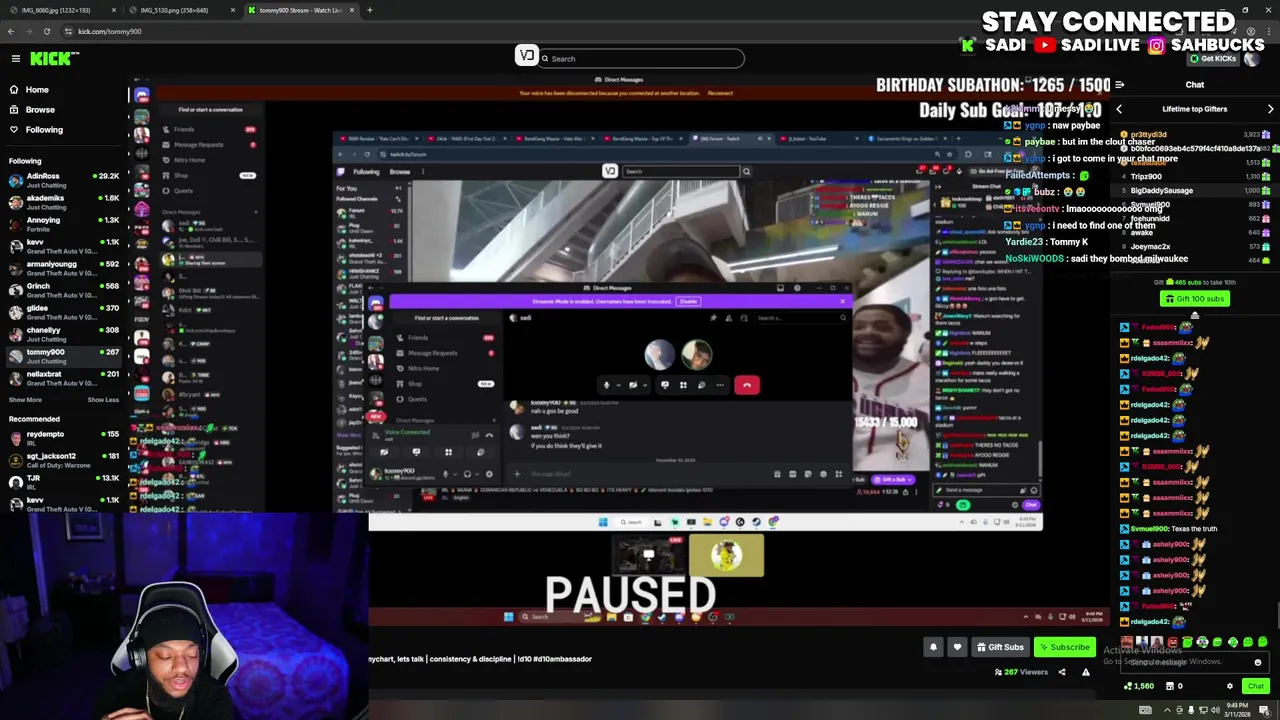Screen dimensions: 1280x720
Task: Show next leaderboard with the right chevron
Action: coord(1270,109)
